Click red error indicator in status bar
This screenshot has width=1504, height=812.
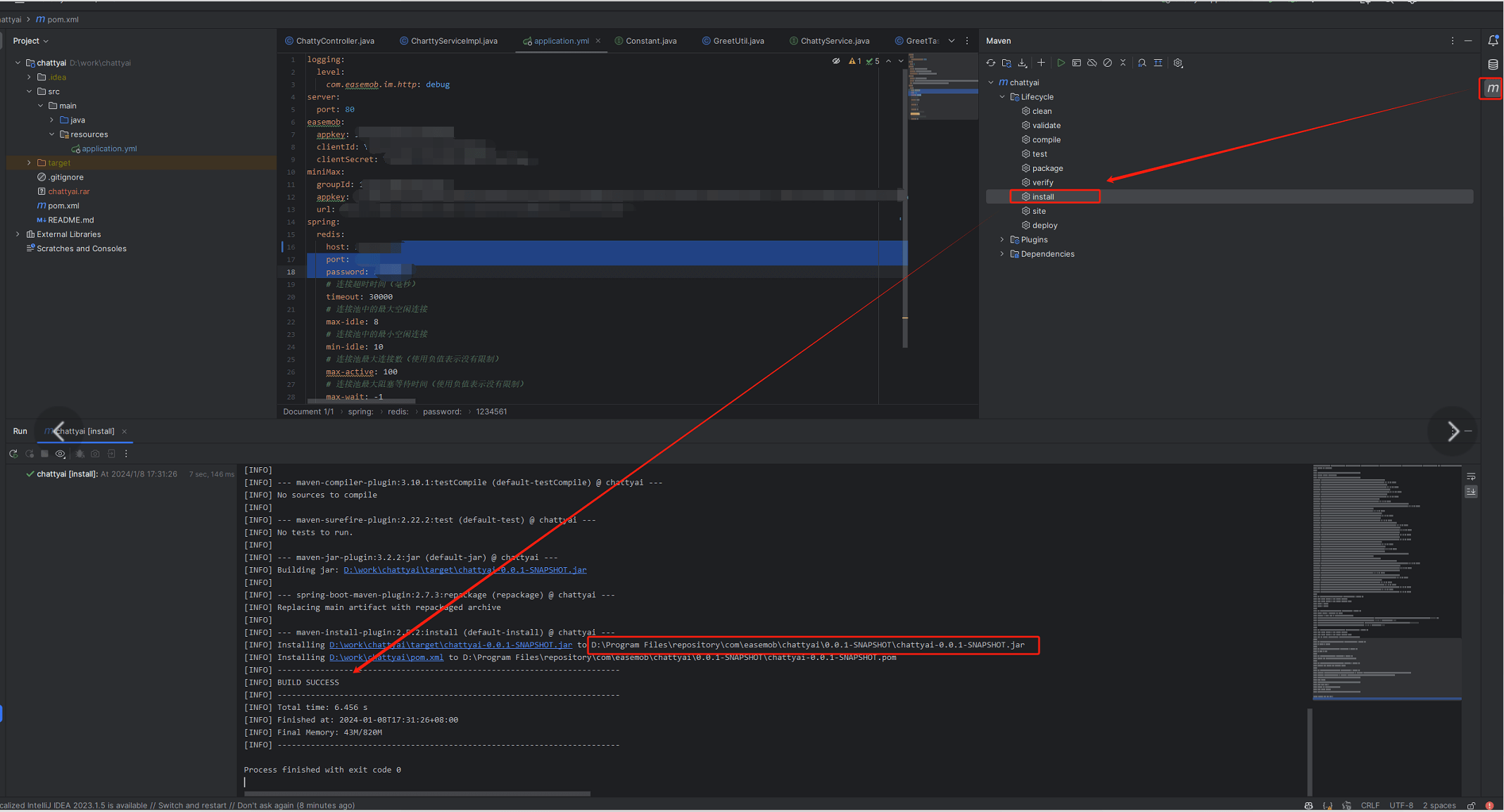[x=1489, y=806]
